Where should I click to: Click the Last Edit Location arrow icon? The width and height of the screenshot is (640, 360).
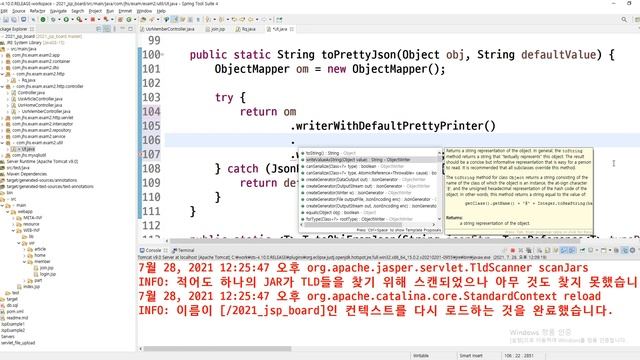click(x=234, y=20)
